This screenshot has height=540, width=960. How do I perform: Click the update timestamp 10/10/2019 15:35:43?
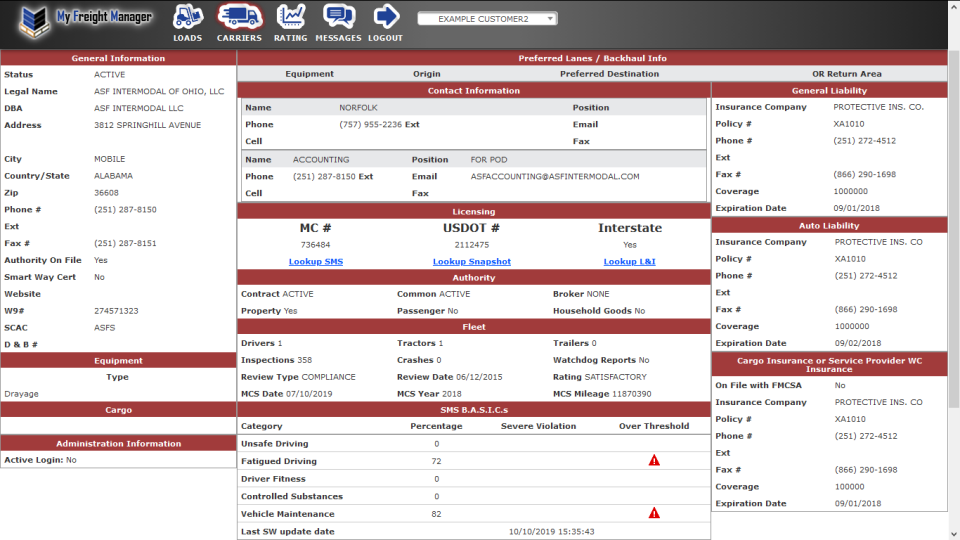(552, 531)
